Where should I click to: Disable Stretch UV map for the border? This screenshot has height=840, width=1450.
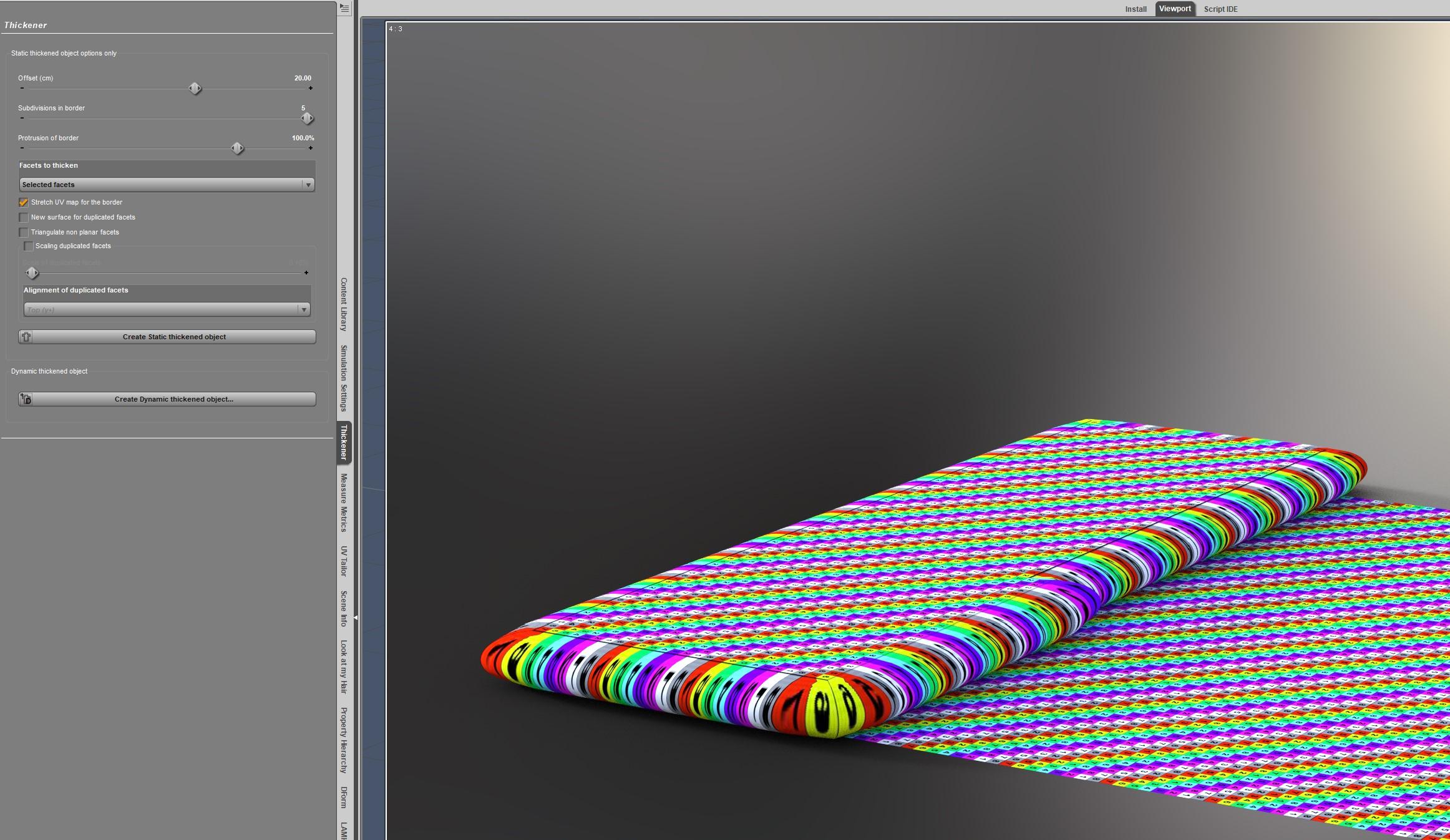(x=24, y=202)
